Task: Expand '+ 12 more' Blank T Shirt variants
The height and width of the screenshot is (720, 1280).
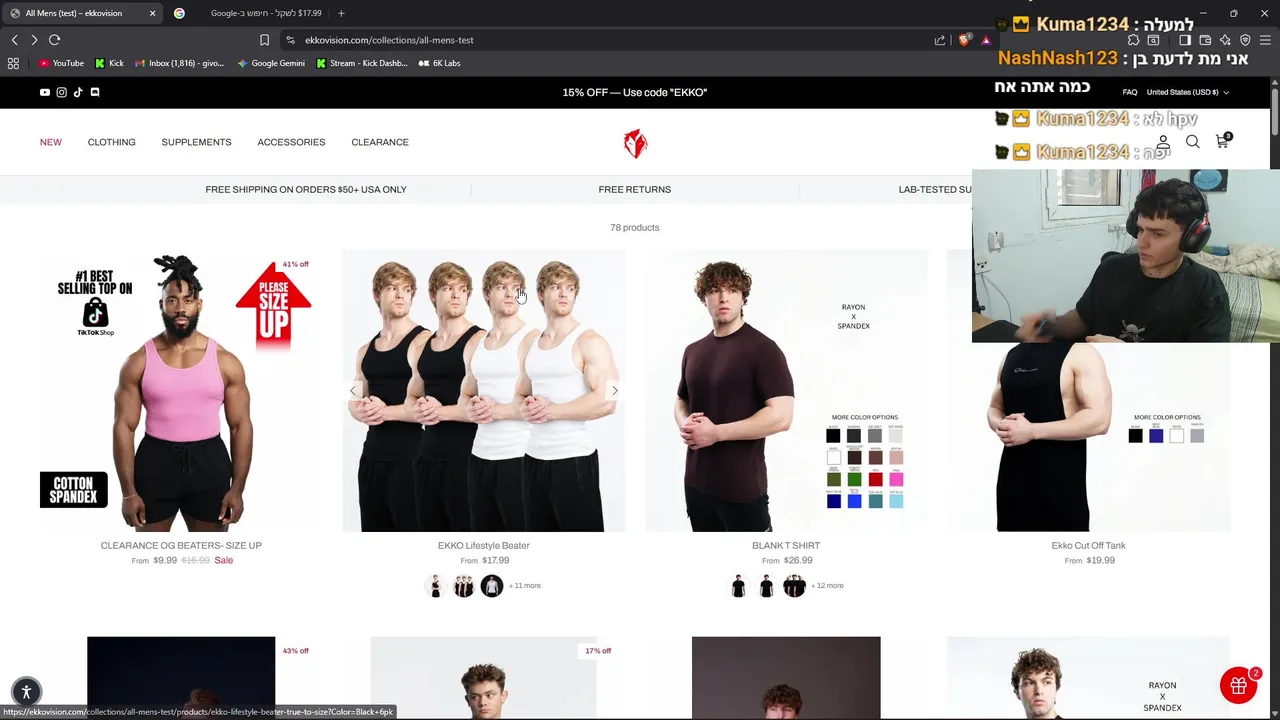Action: click(x=827, y=586)
